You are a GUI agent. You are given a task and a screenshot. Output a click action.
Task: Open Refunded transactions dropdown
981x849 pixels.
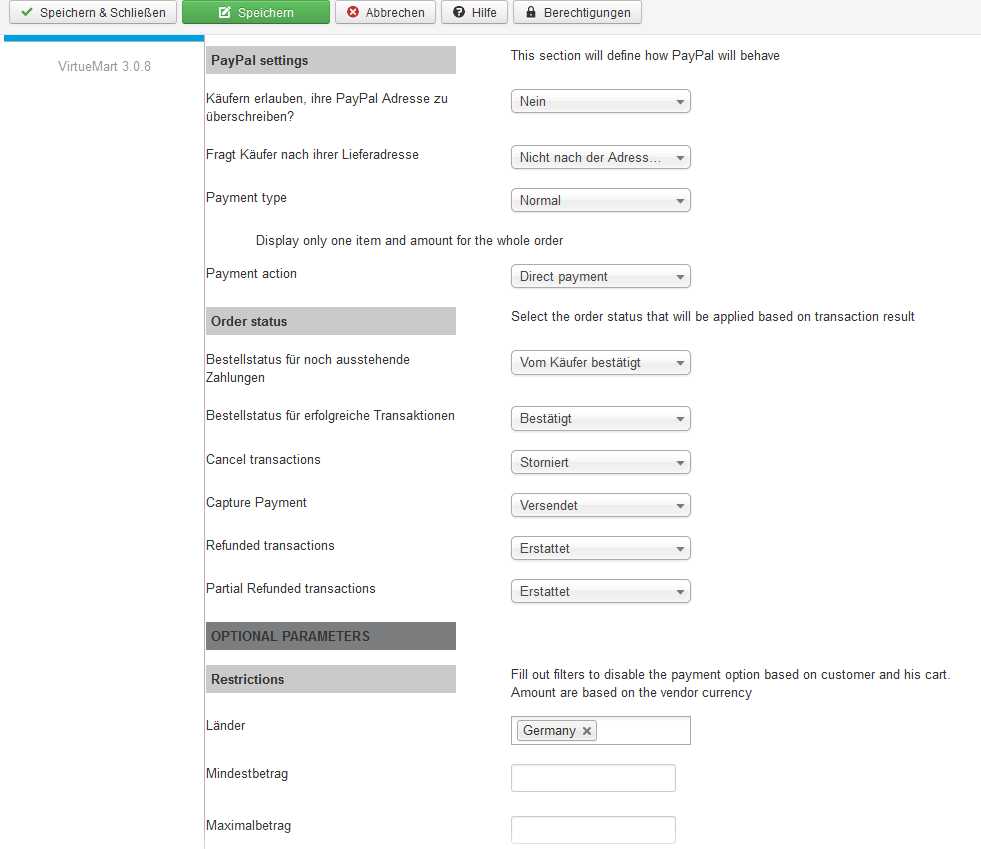(600, 549)
